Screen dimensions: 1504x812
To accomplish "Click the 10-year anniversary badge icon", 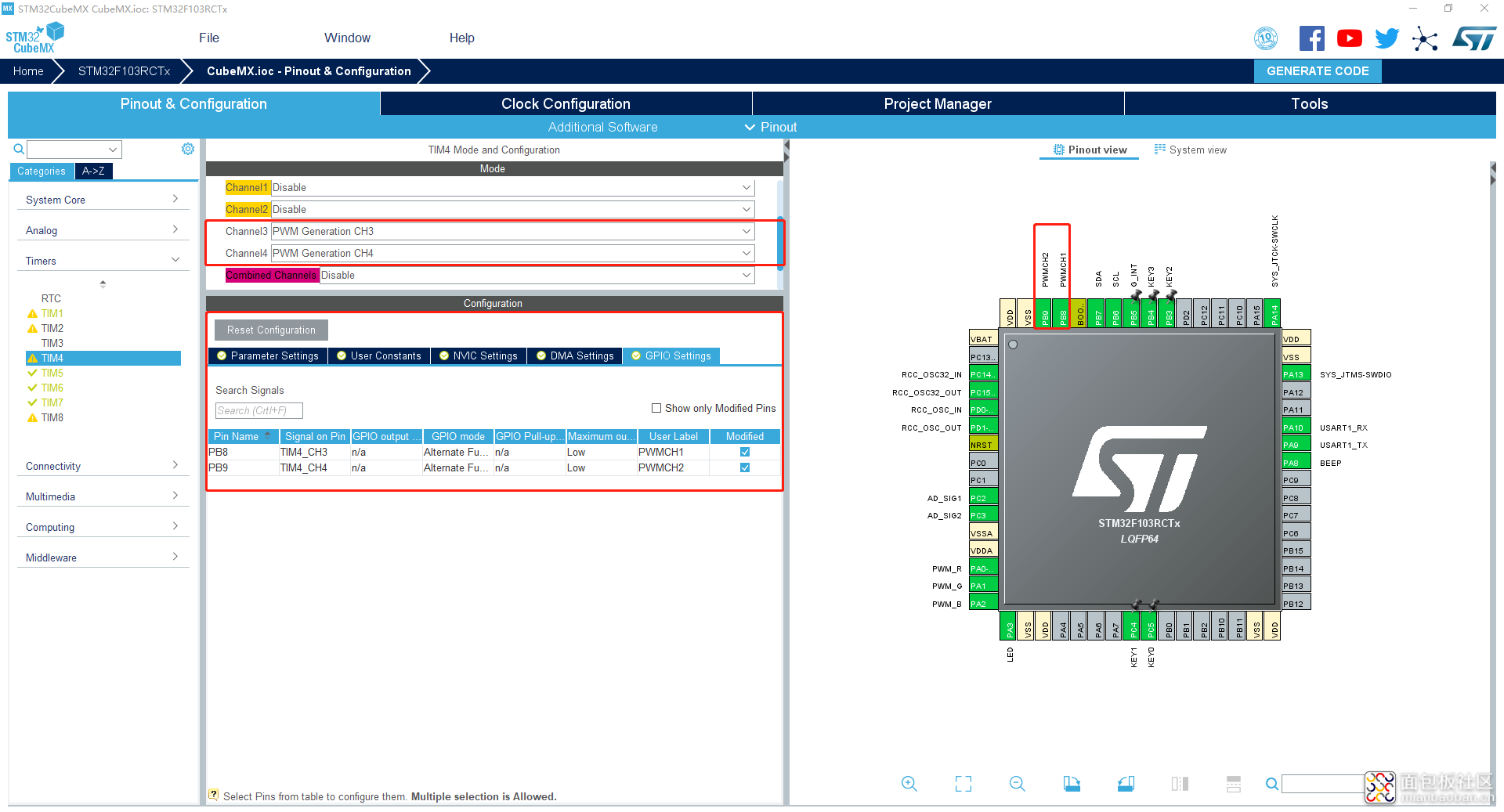I will [x=1266, y=38].
